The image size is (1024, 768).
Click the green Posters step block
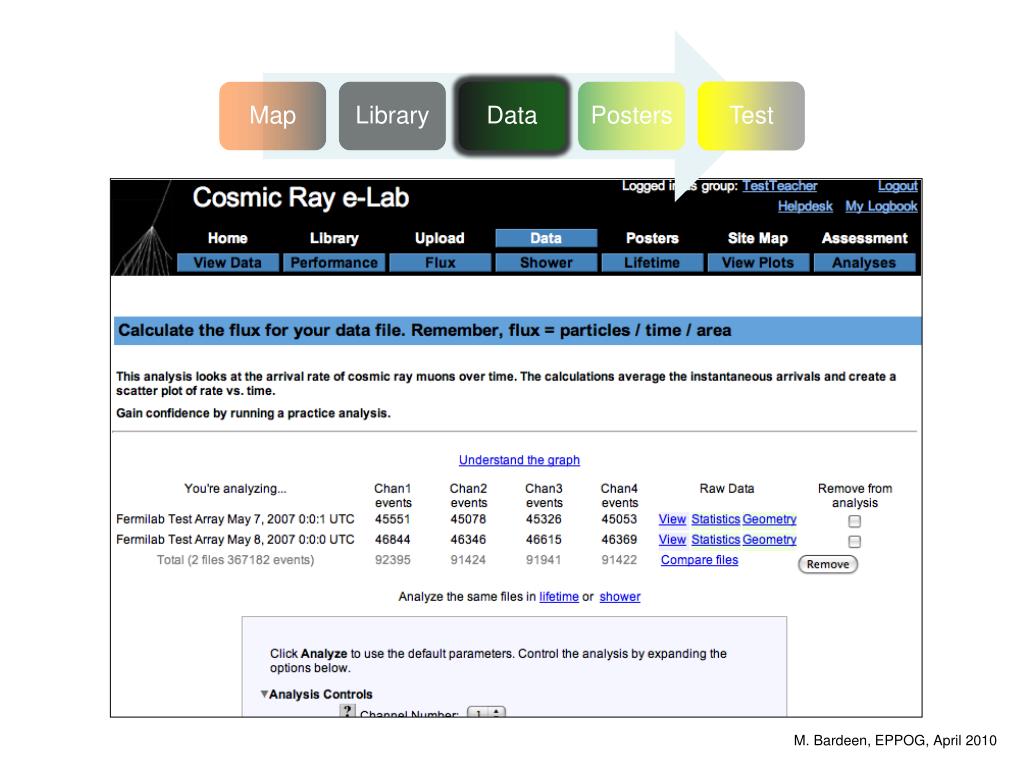pyautogui.click(x=631, y=116)
